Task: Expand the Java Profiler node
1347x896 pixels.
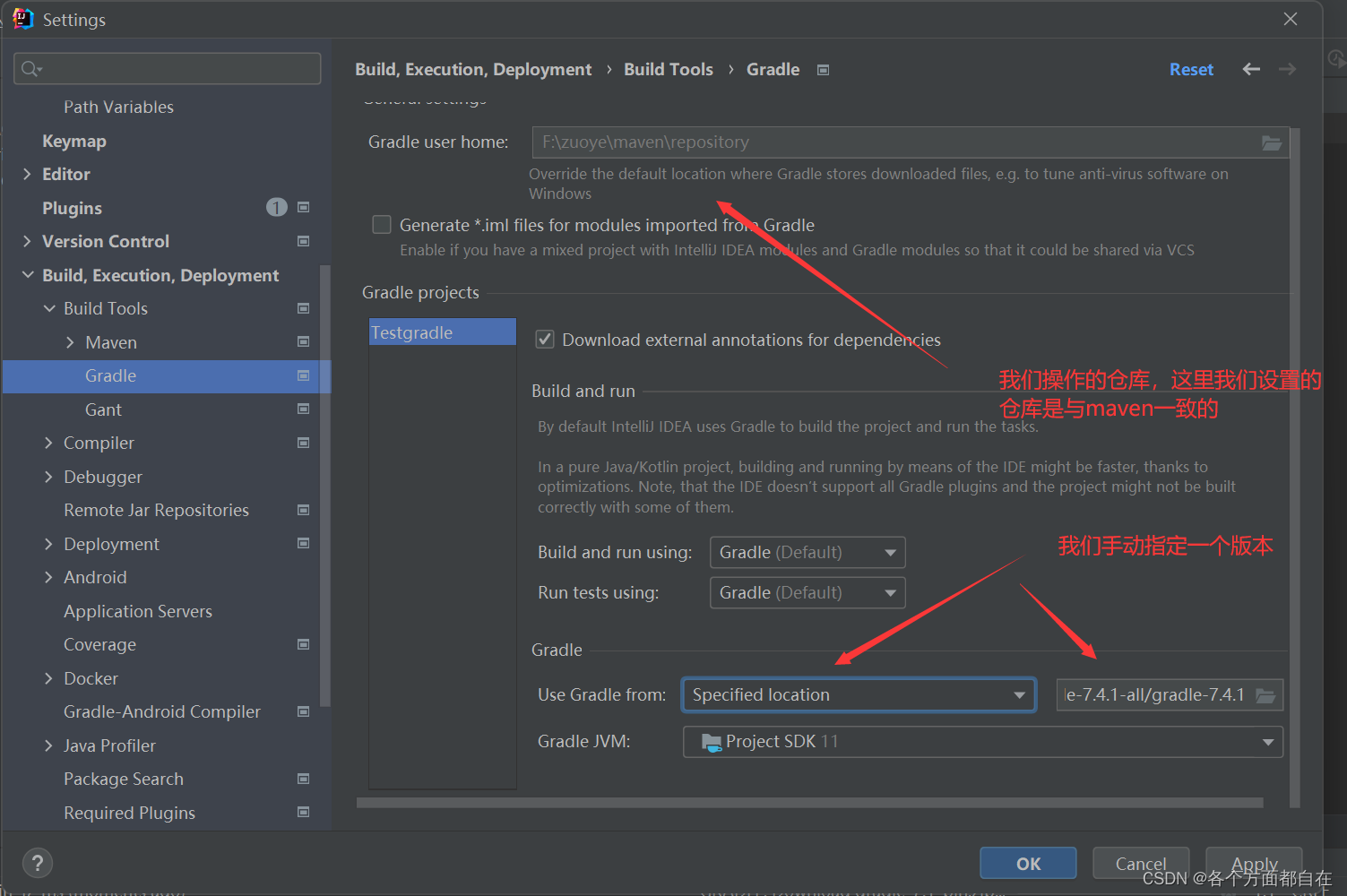Action: 48,745
